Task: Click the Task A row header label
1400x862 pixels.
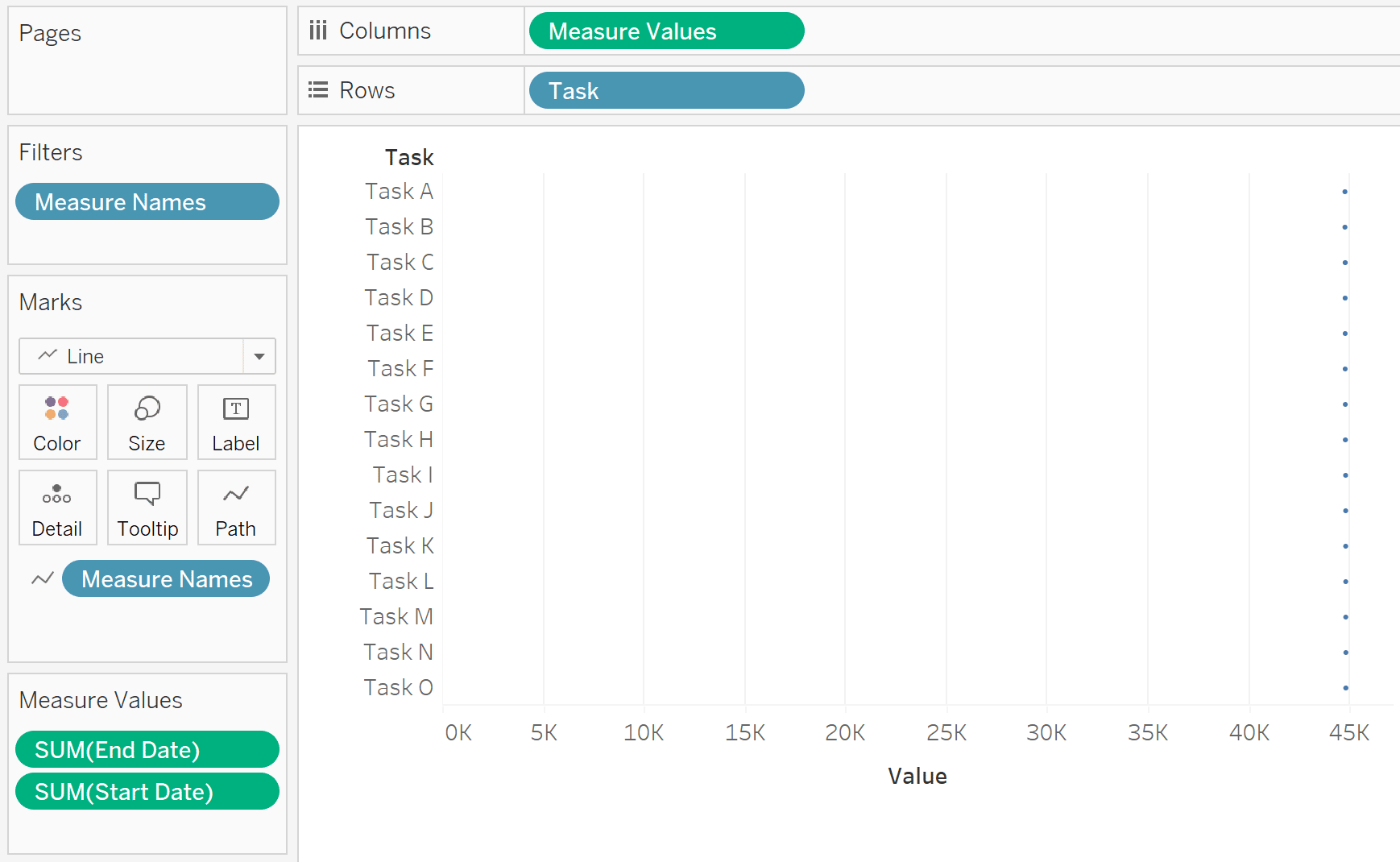Action: (x=399, y=191)
